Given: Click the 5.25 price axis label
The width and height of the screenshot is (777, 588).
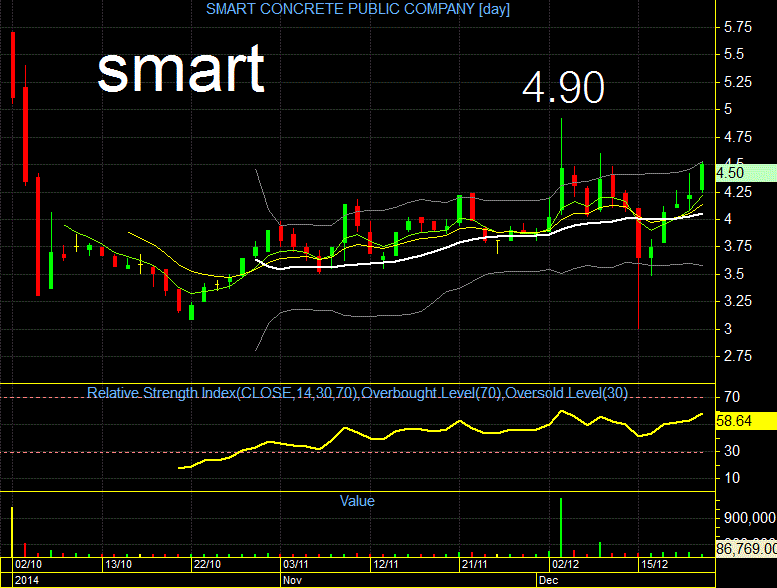Looking at the screenshot, I should (x=737, y=82).
